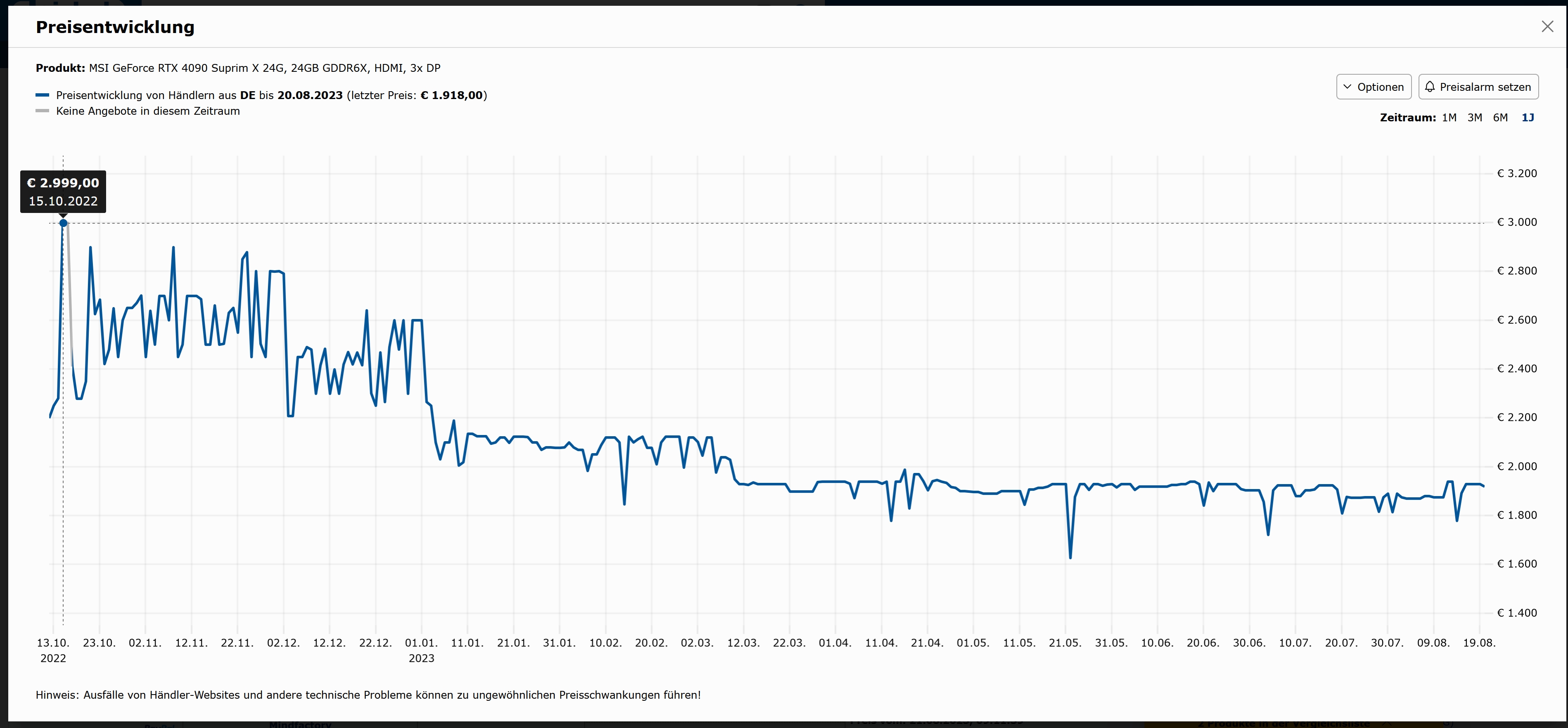
Task: Click the 19.08. date label on axis
Action: point(1478,643)
